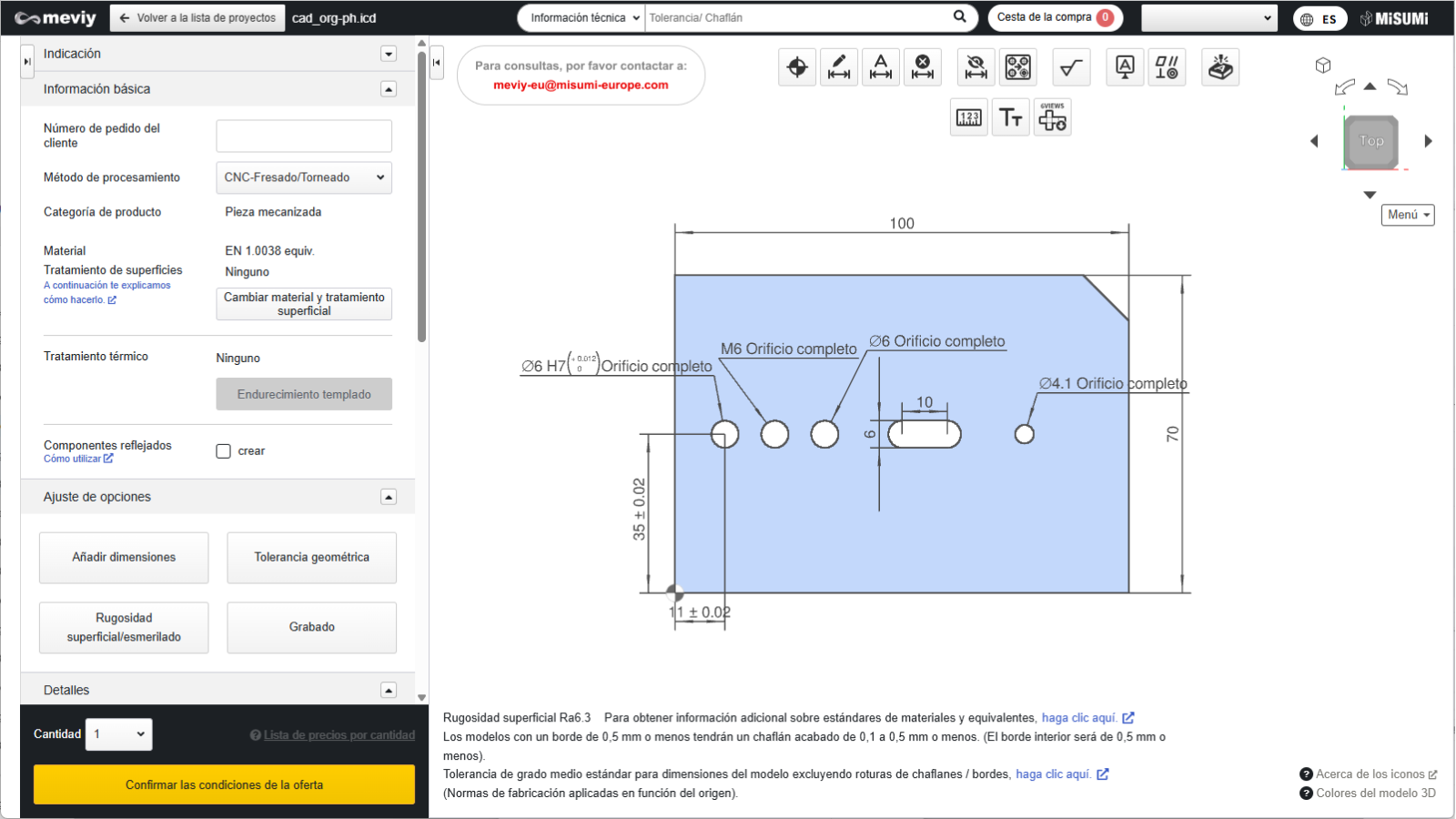This screenshot has height=819, width=1456.
Task: Click the 6 Views download icon
Action: pos(1053,117)
